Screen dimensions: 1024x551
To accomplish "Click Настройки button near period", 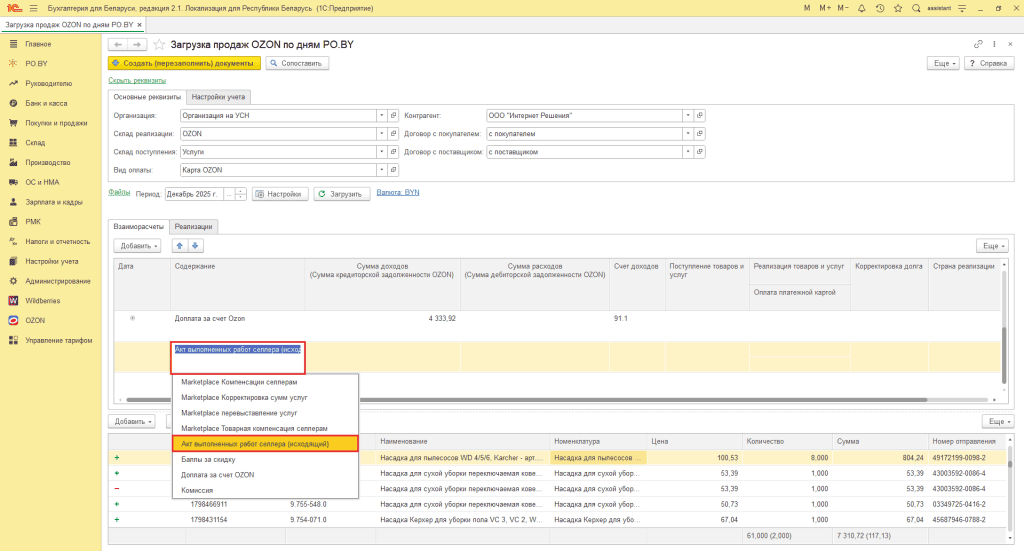I will pyautogui.click(x=280, y=194).
